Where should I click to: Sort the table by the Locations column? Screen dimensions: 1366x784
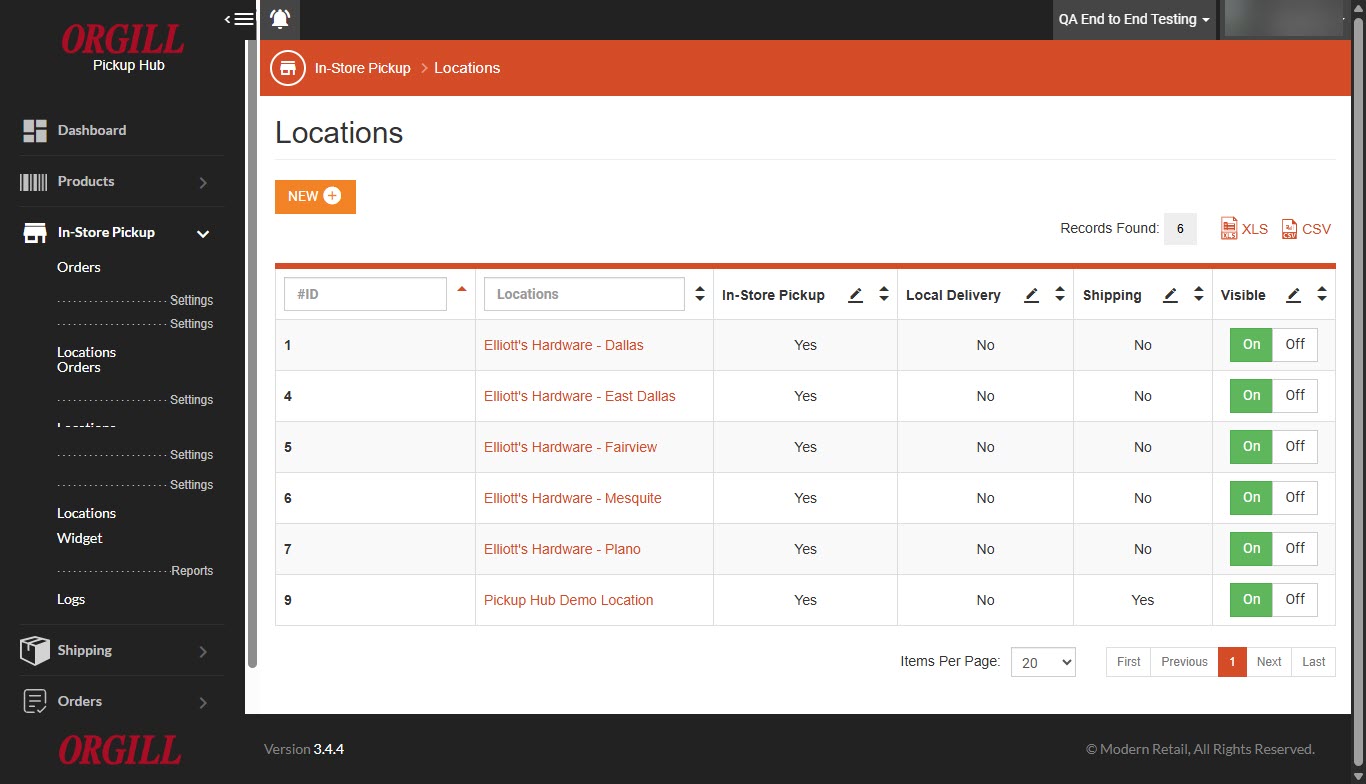coord(700,295)
